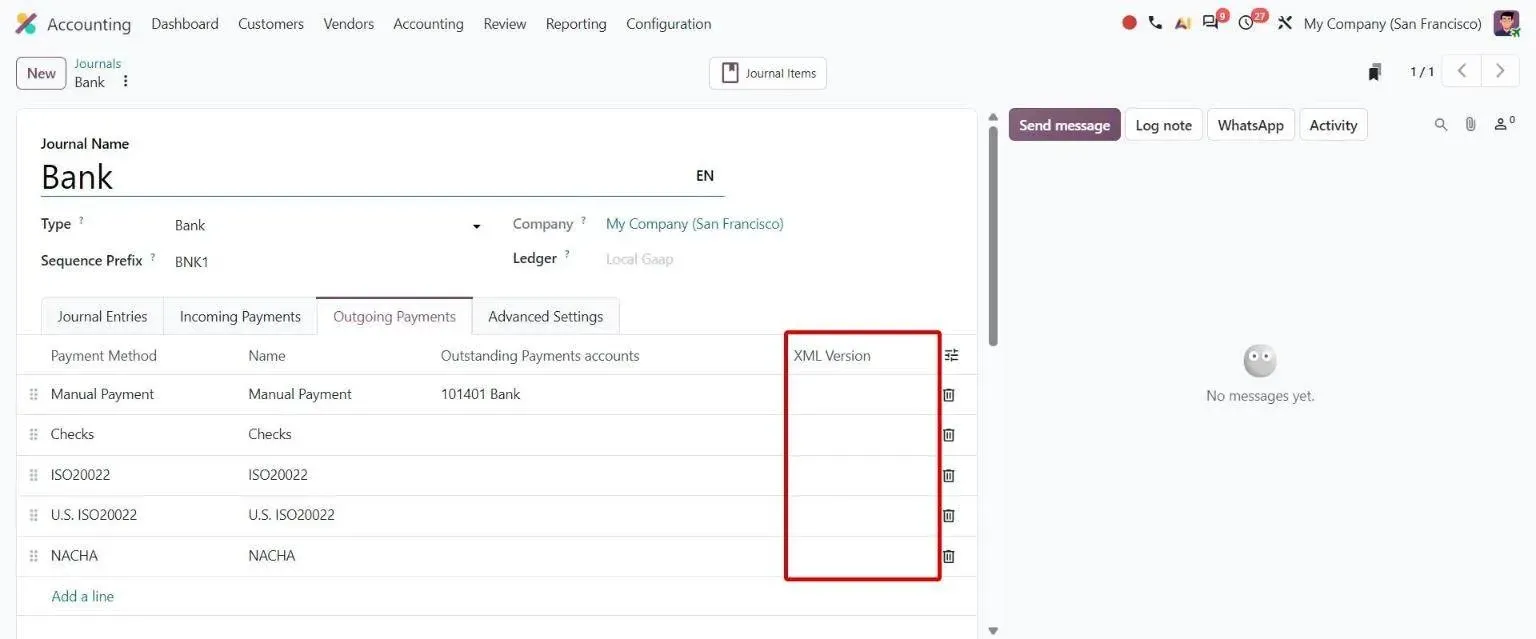Open the Dashboard menu
Image resolution: width=1536 pixels, height=639 pixels.
(185, 23)
